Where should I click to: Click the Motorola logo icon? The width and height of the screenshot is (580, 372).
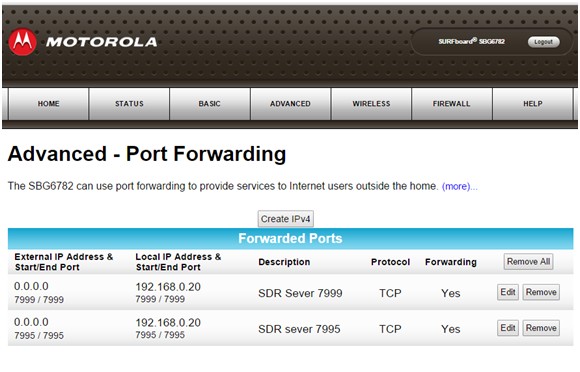22,42
